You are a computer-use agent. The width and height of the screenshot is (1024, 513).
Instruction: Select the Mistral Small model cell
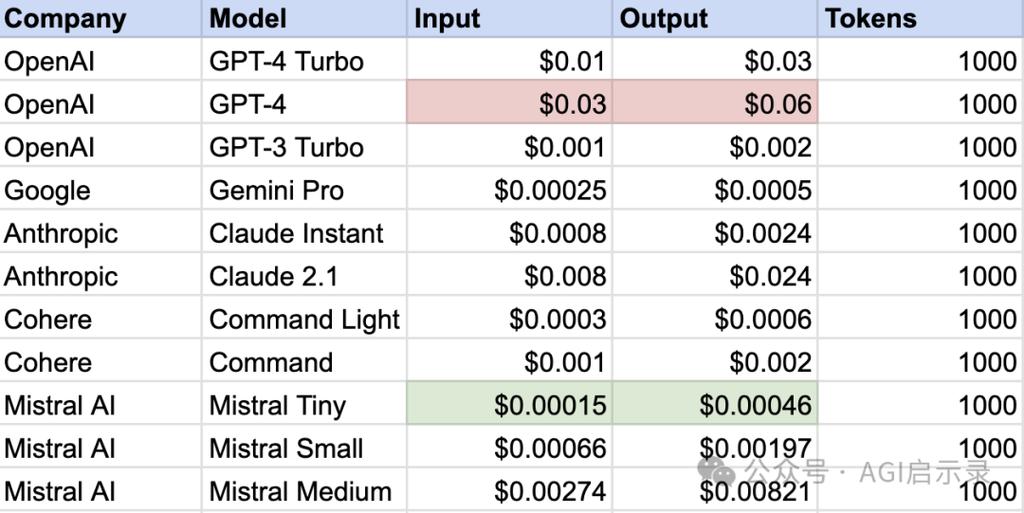click(x=304, y=446)
